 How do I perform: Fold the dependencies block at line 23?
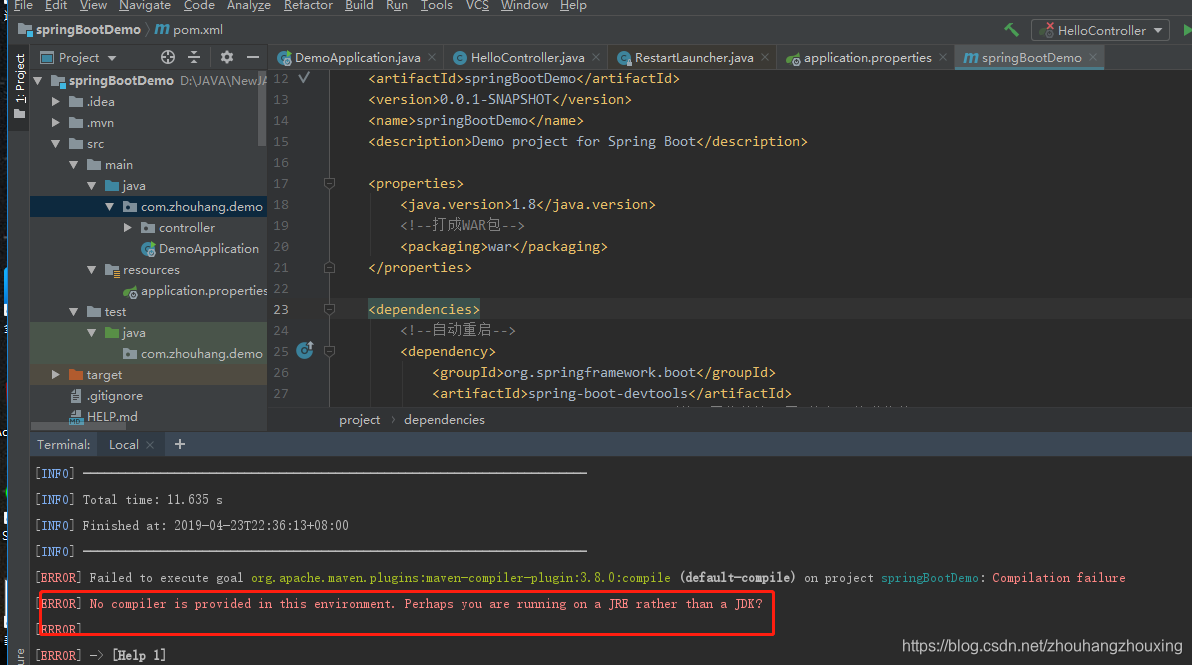pyautogui.click(x=329, y=309)
